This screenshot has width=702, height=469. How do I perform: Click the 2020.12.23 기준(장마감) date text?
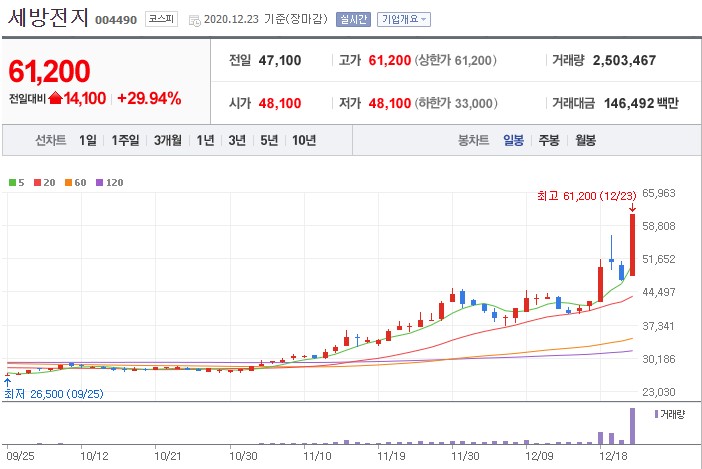click(266, 19)
